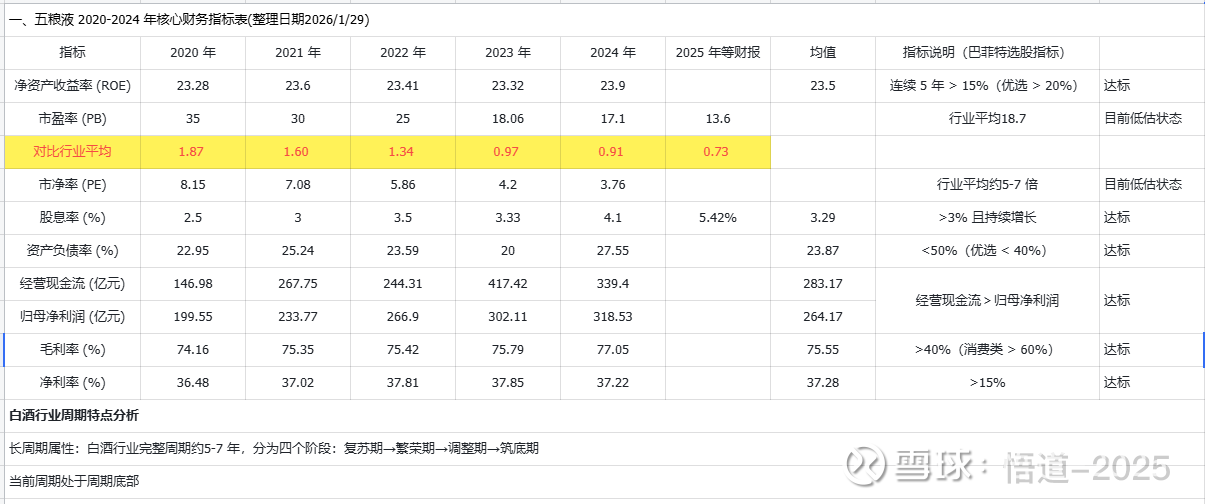Click the 均值 header cell
This screenshot has width=1205, height=504.
tap(823, 52)
